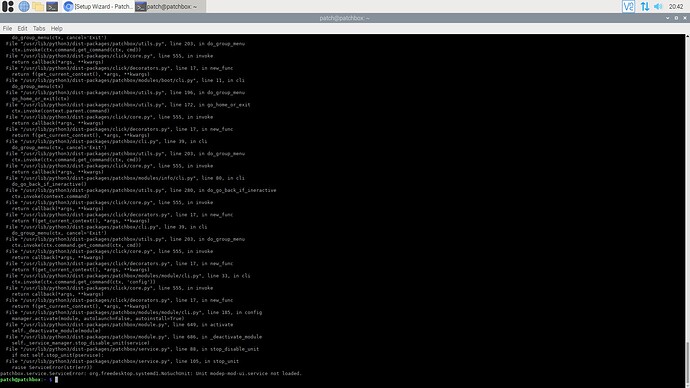
Task: Click the 'ctx.invoke(context.parent.command)' line
Action: coord(60,111)
